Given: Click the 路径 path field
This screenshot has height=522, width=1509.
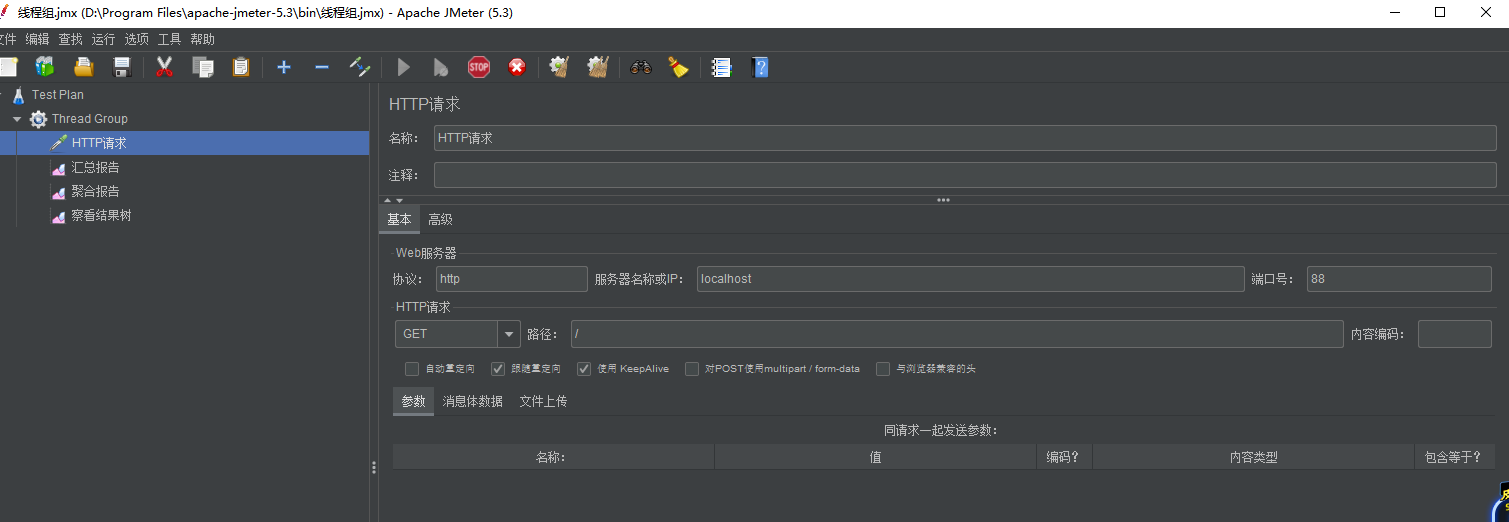Looking at the screenshot, I should (x=957, y=334).
